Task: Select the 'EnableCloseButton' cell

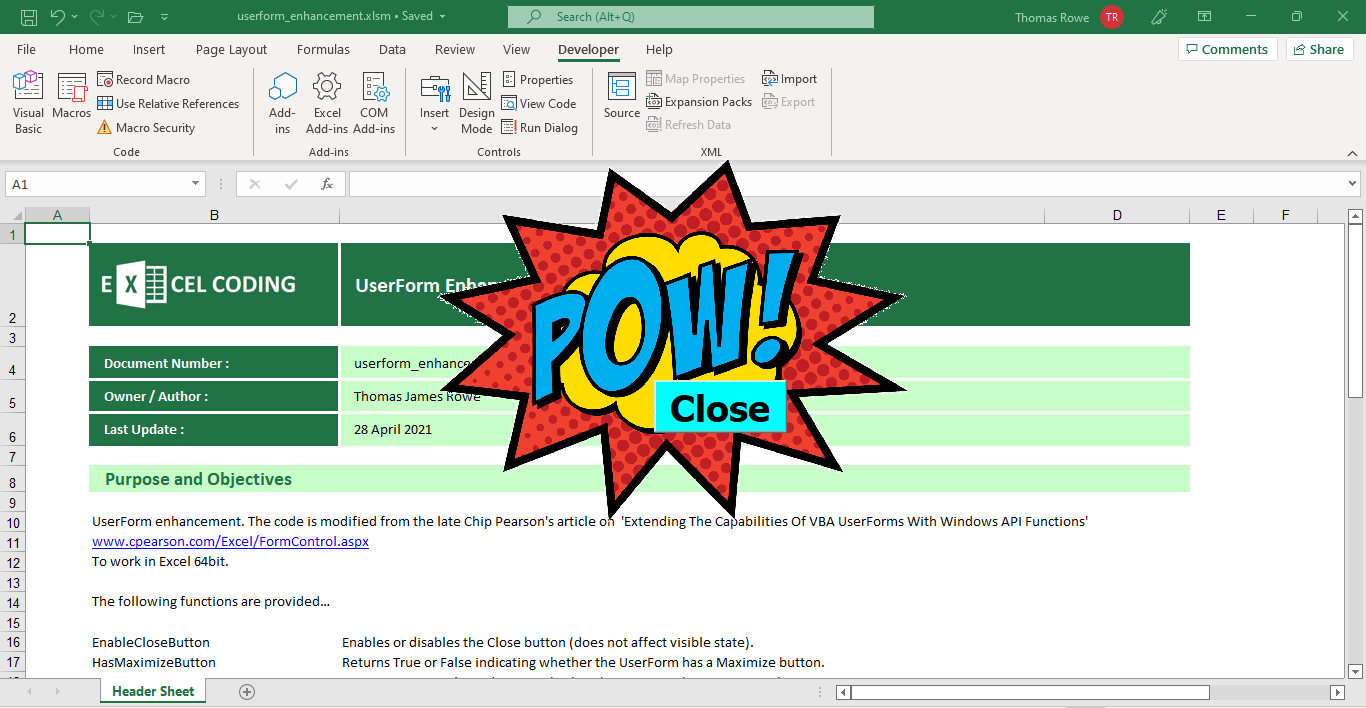Action: click(x=215, y=642)
